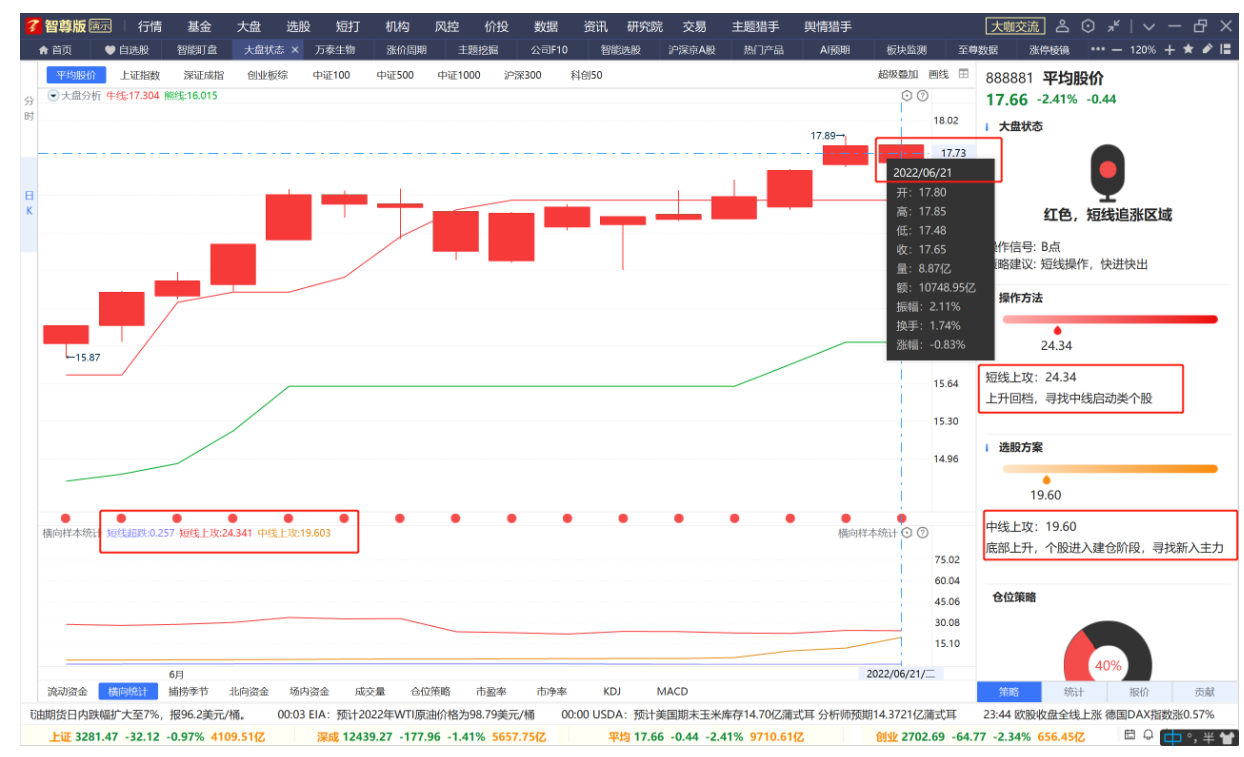
Task: Open the 研究院 menu
Action: coord(644,27)
